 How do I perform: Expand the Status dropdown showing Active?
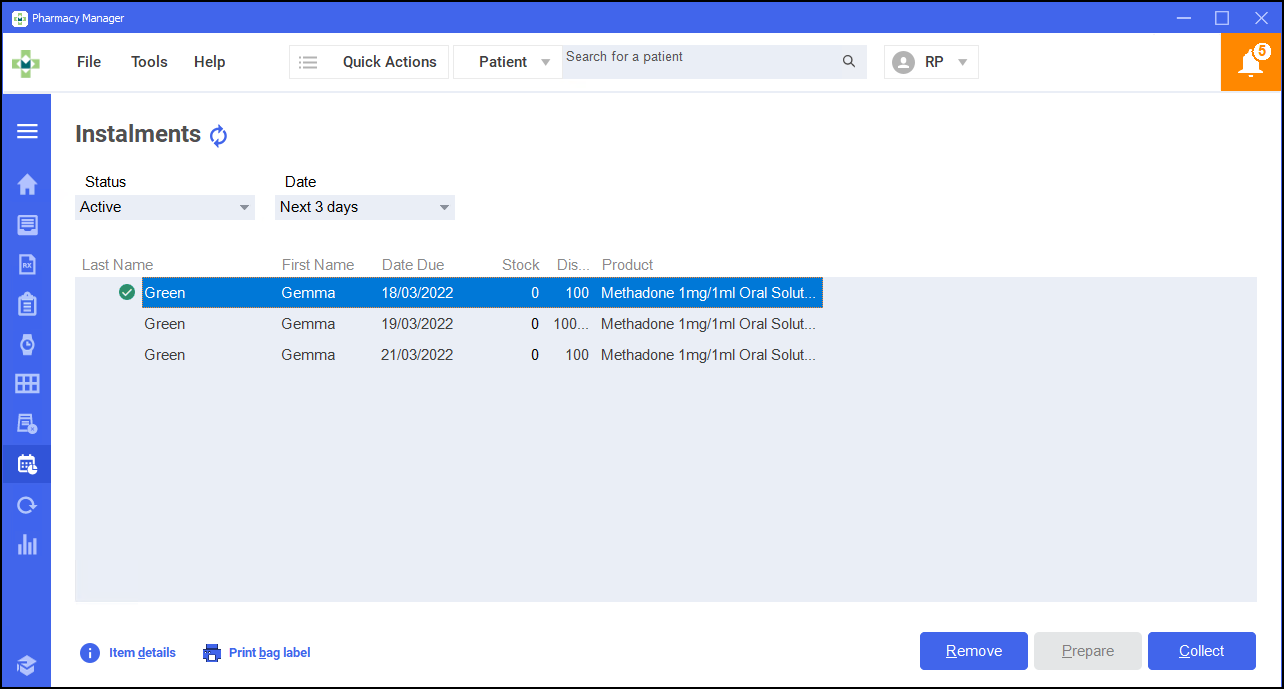pyautogui.click(x=165, y=207)
